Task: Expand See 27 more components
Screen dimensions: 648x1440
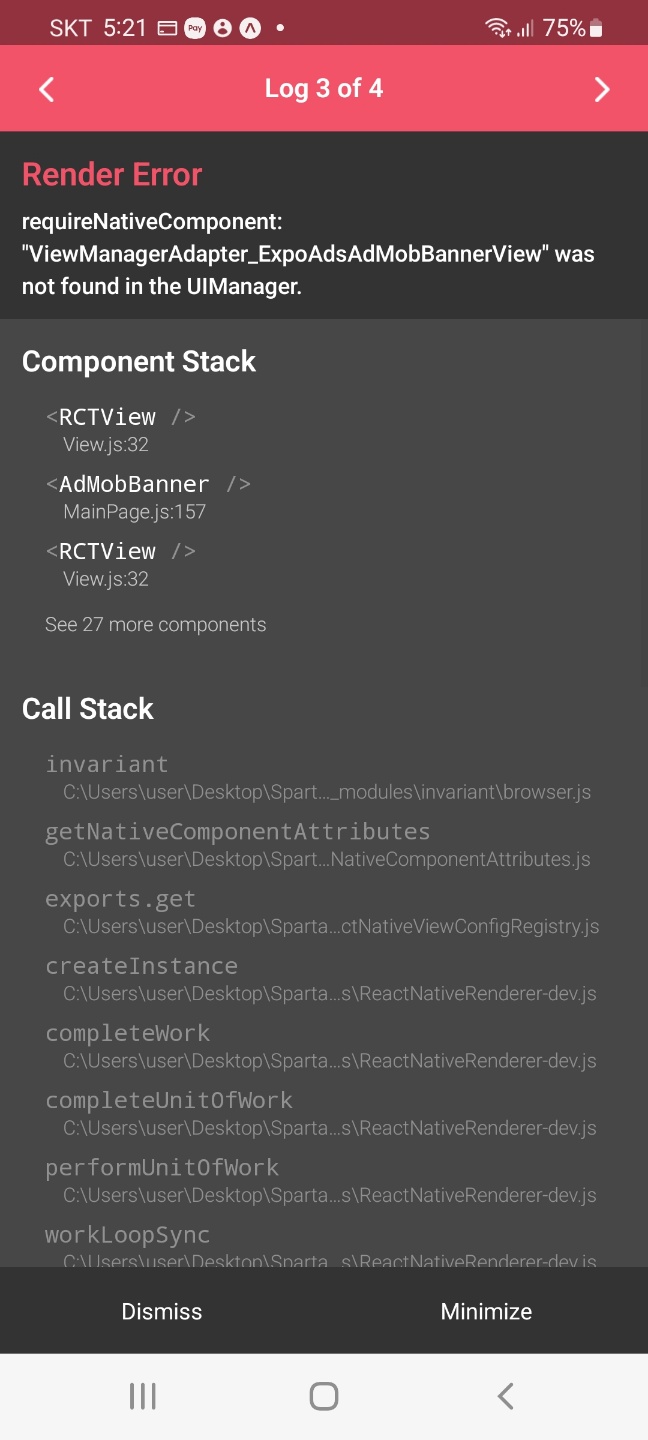Action: (156, 624)
